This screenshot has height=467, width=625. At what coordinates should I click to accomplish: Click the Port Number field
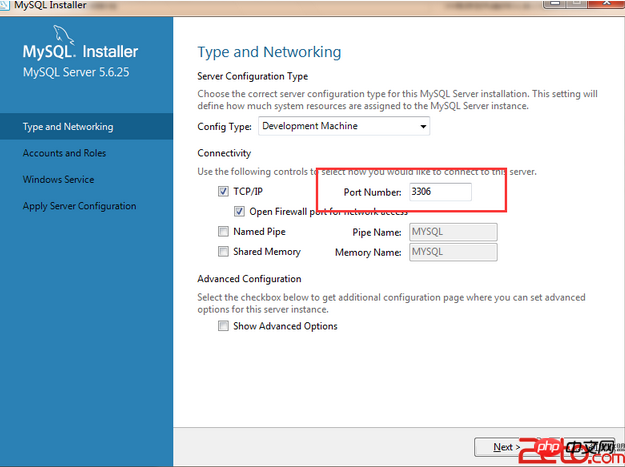pyautogui.click(x=440, y=192)
